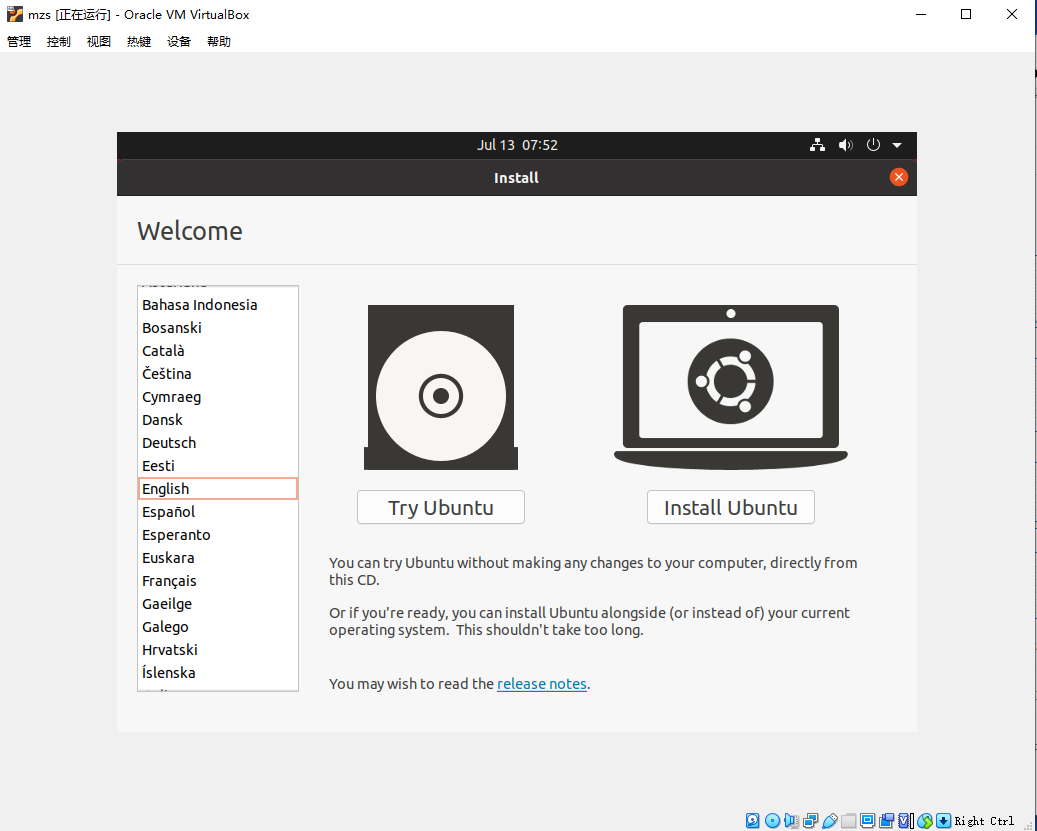Screen dimensions: 1037x831
Task: Click the Try Ubuntu button
Action: (441, 507)
